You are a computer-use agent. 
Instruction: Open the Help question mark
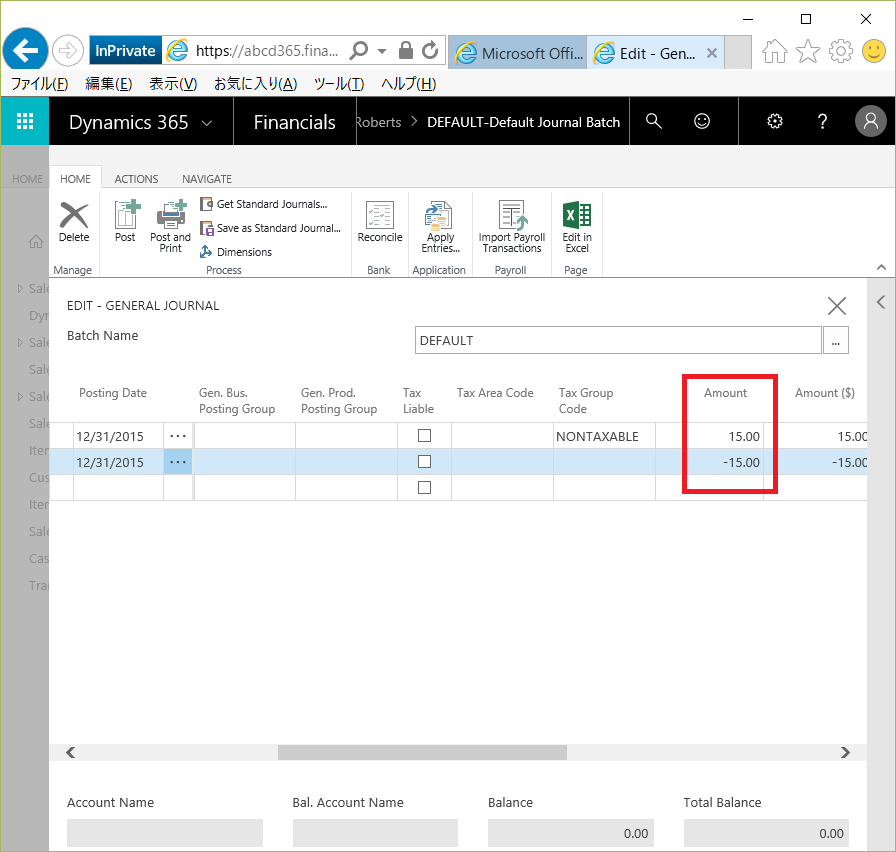click(x=822, y=121)
